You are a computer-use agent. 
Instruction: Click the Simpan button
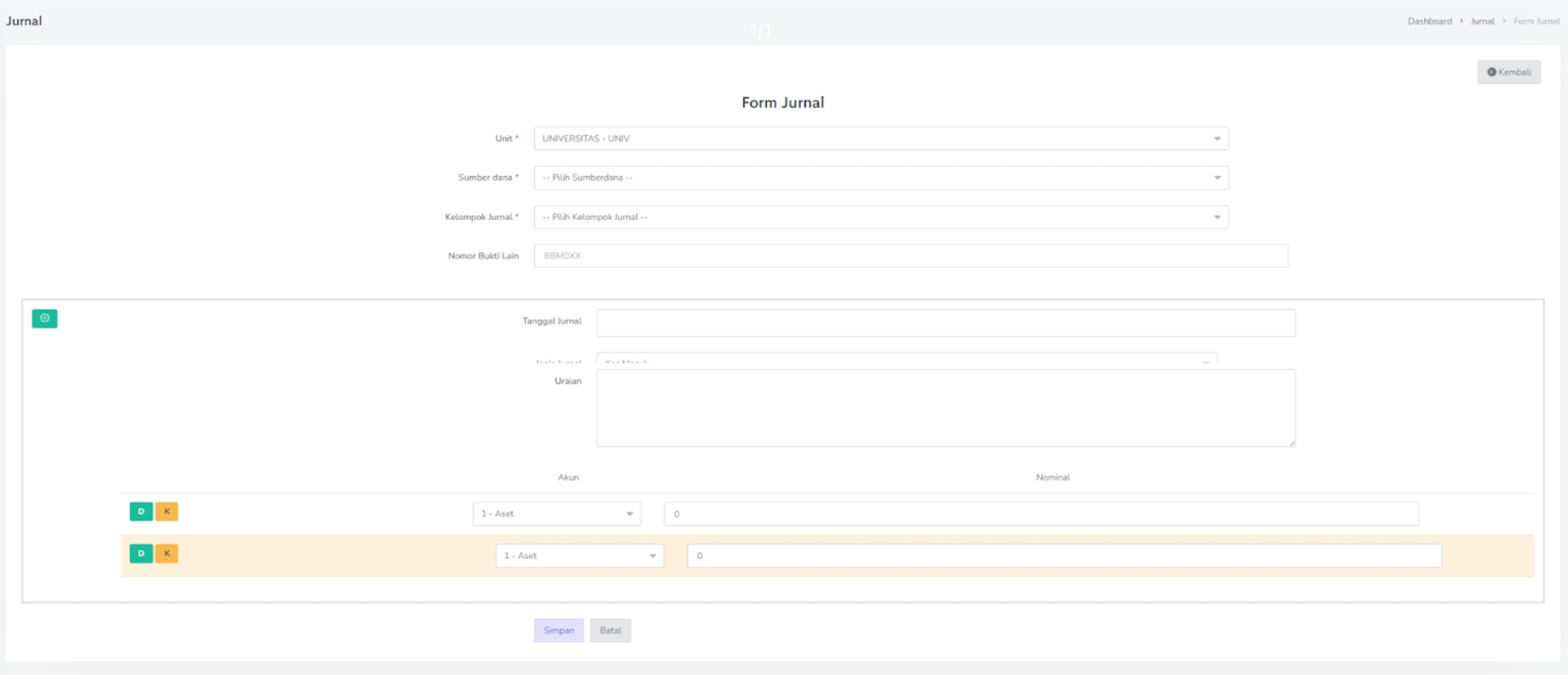pyautogui.click(x=558, y=631)
